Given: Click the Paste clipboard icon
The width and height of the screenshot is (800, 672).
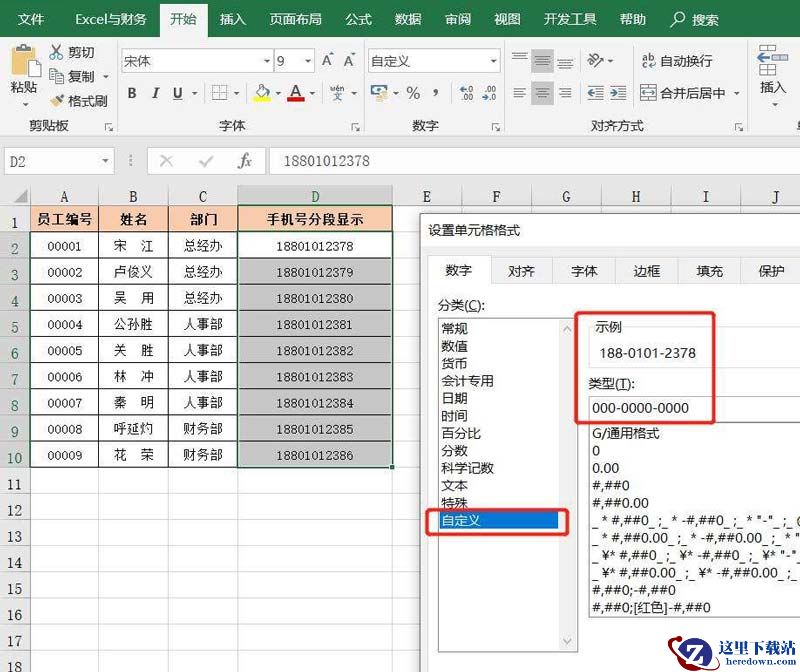Looking at the screenshot, I should click(24, 61).
